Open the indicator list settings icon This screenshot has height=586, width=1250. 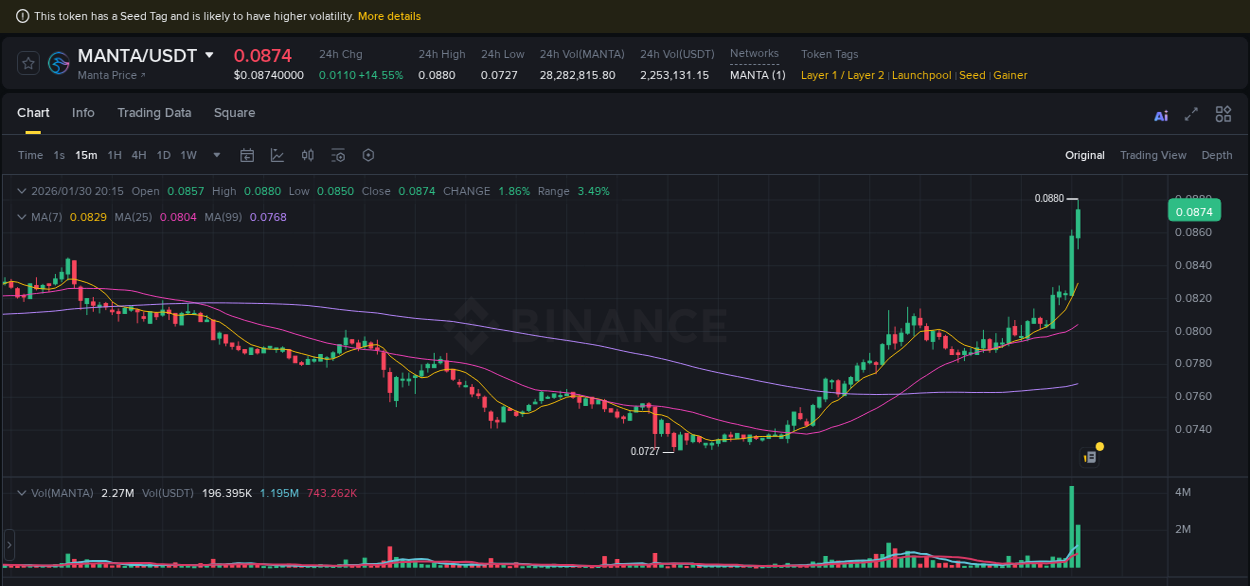pyautogui.click(x=337, y=155)
